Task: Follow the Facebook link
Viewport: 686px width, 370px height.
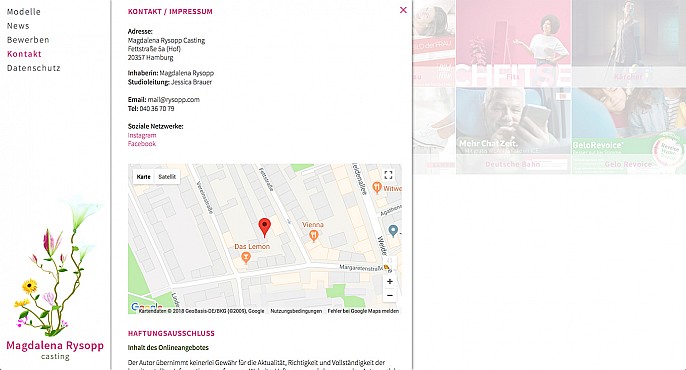Action: click(142, 143)
